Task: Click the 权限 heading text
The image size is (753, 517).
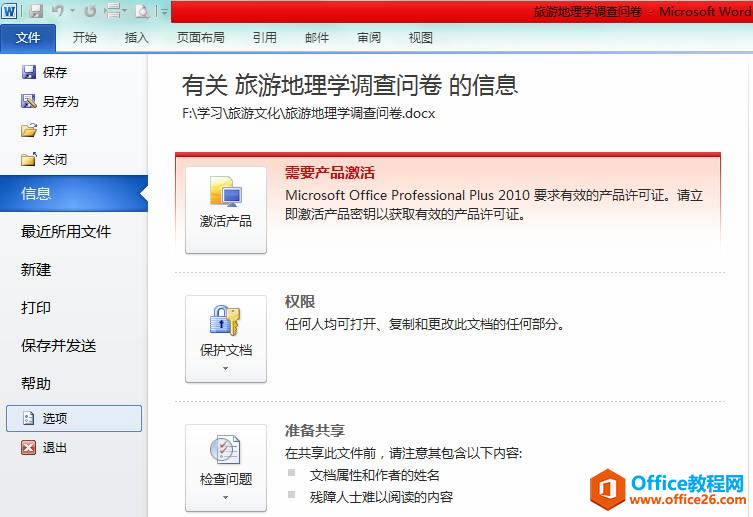Action: (300, 301)
